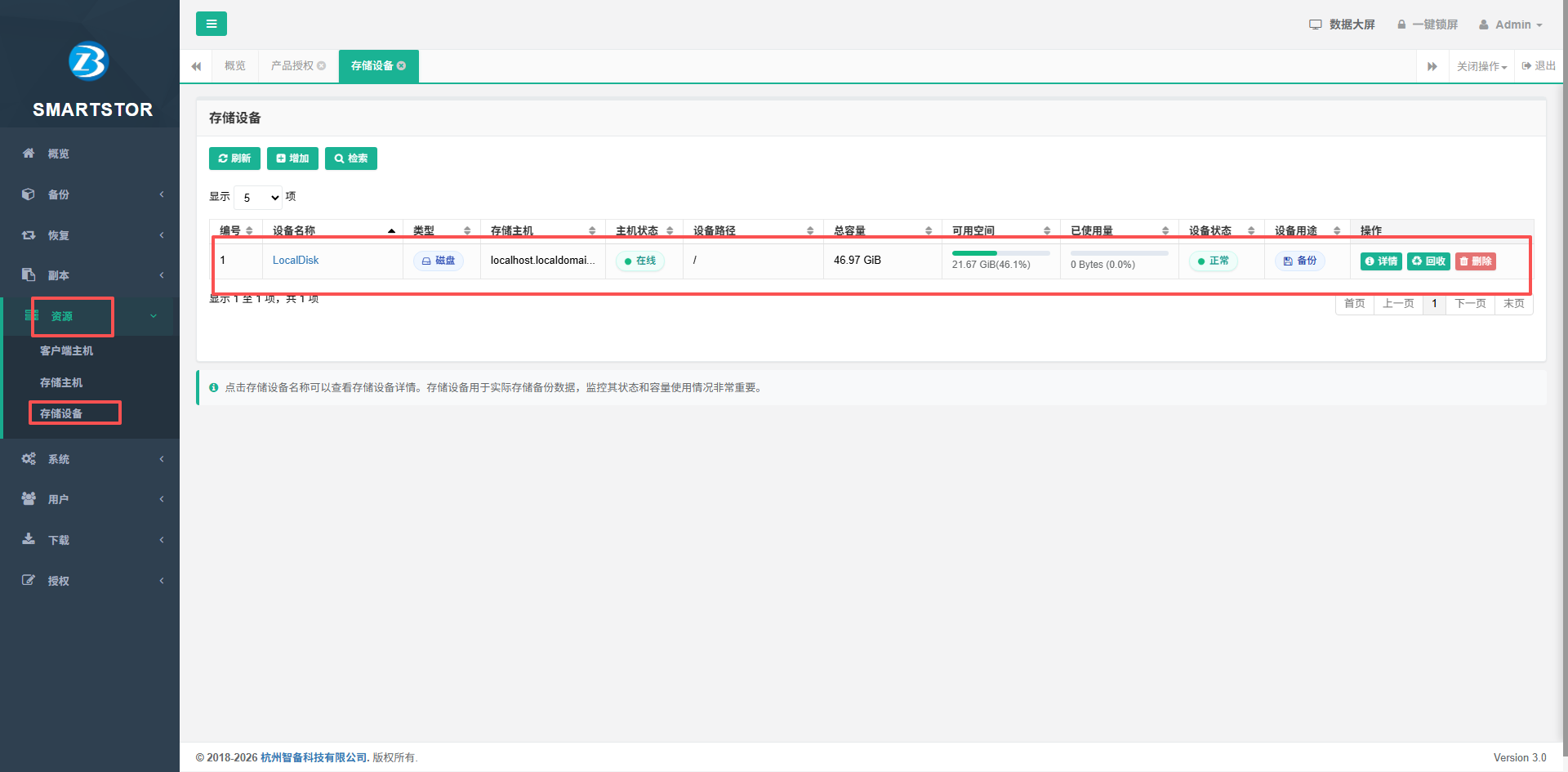This screenshot has height=772, width=1568.
Task: Close the 存储设备 tab
Action: click(402, 66)
